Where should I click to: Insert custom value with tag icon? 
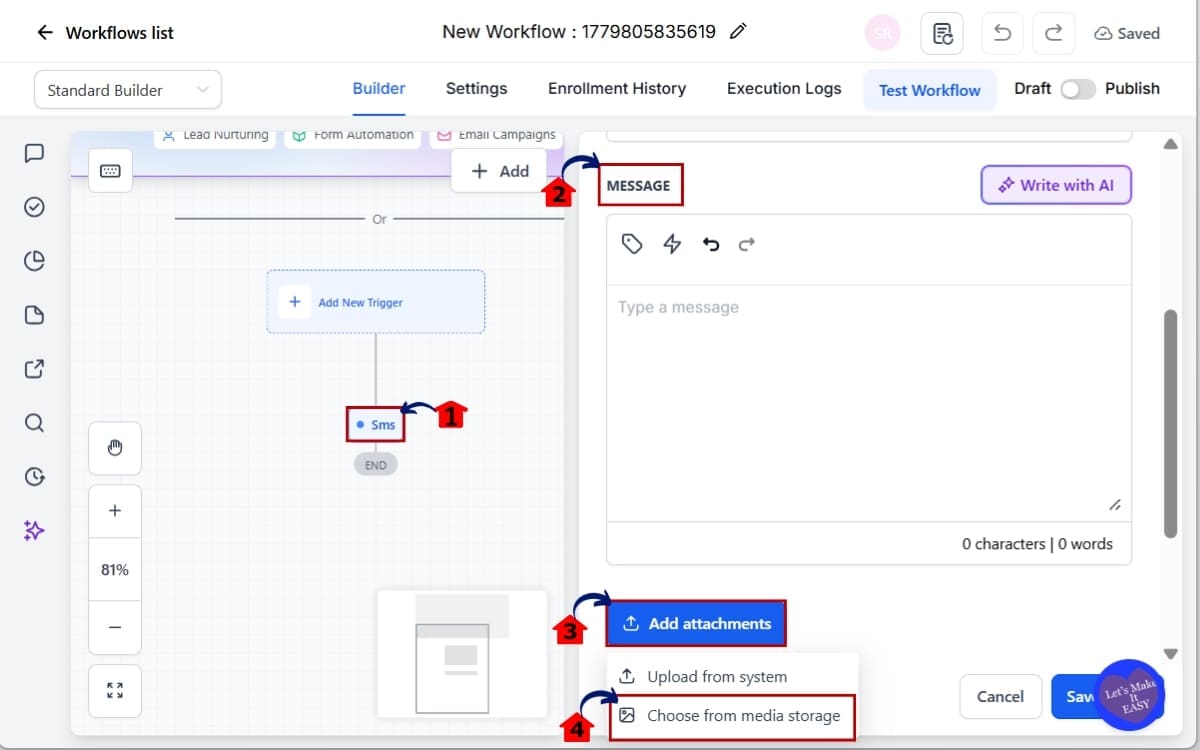[x=632, y=244]
